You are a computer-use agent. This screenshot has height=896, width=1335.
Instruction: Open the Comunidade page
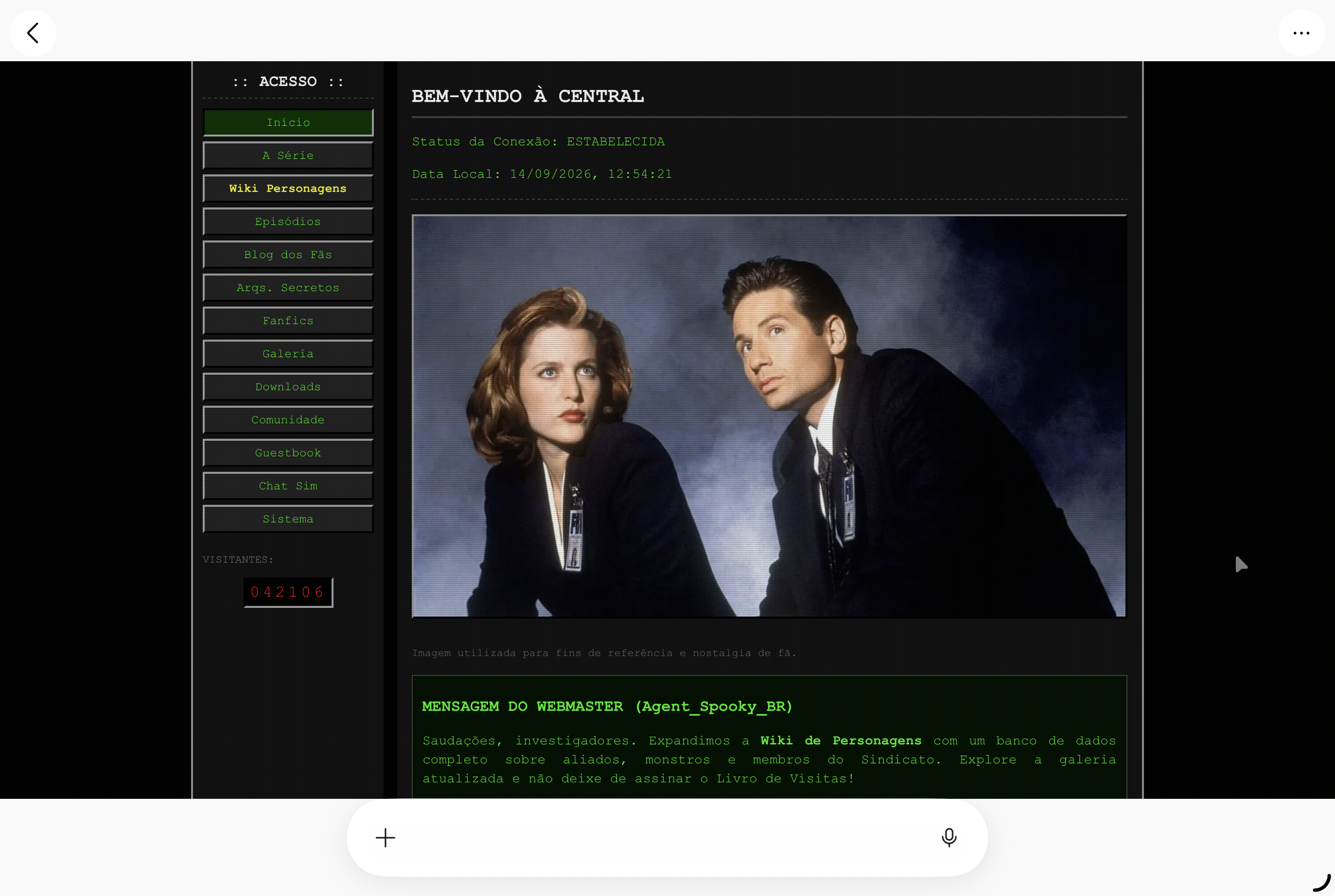pos(288,420)
